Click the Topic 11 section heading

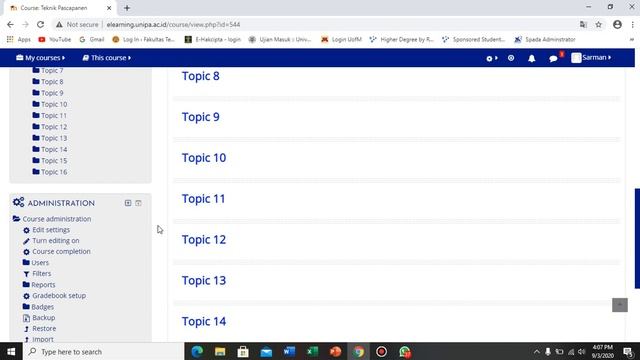tap(203, 199)
